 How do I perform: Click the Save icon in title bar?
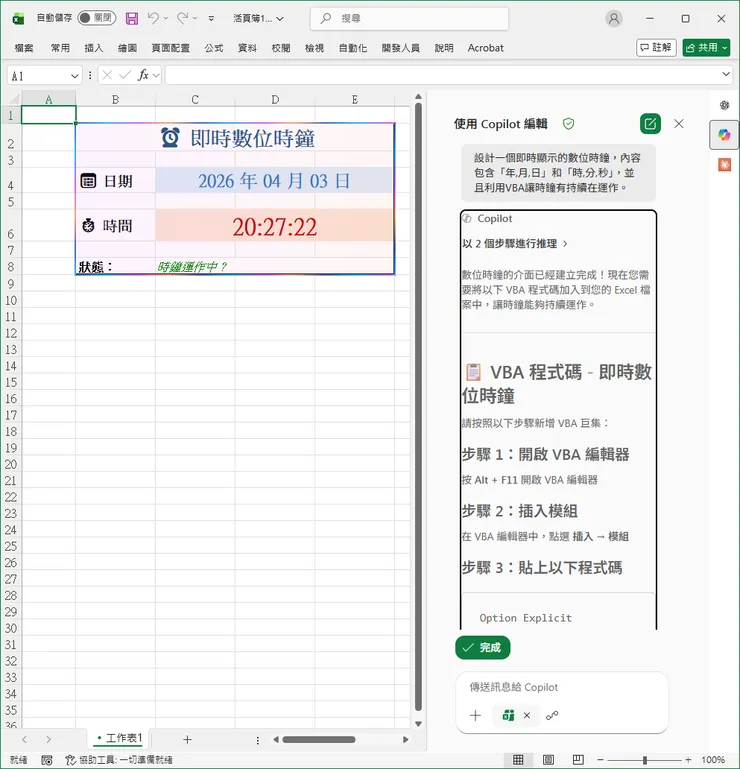132,19
